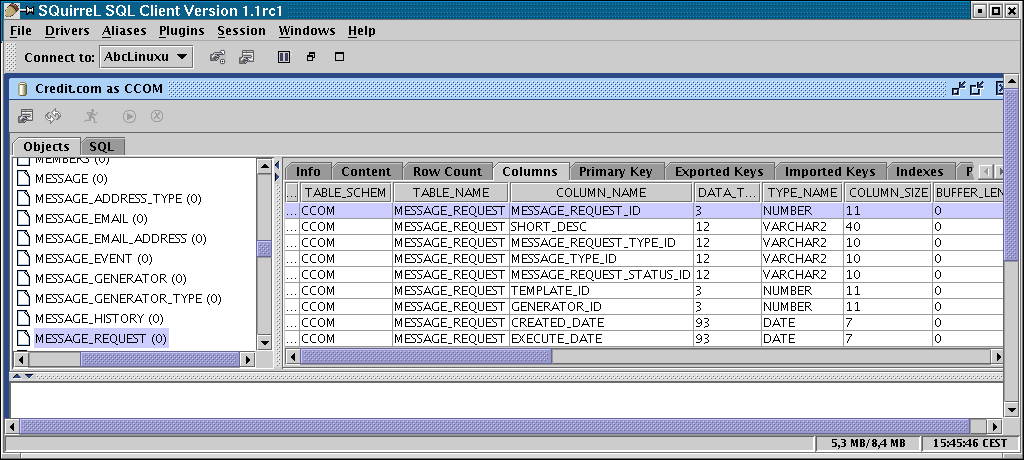The width and height of the screenshot is (1024, 460).
Task: Click the circled X icon in session toolbar
Action: (x=157, y=116)
